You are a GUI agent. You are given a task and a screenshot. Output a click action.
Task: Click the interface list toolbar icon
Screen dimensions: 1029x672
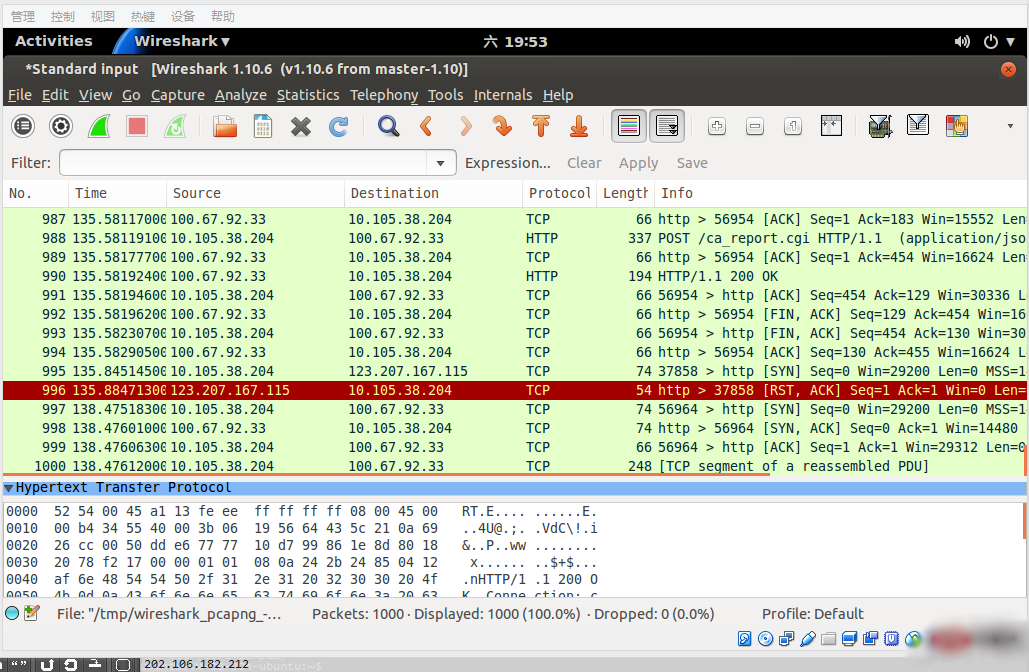pos(23,126)
